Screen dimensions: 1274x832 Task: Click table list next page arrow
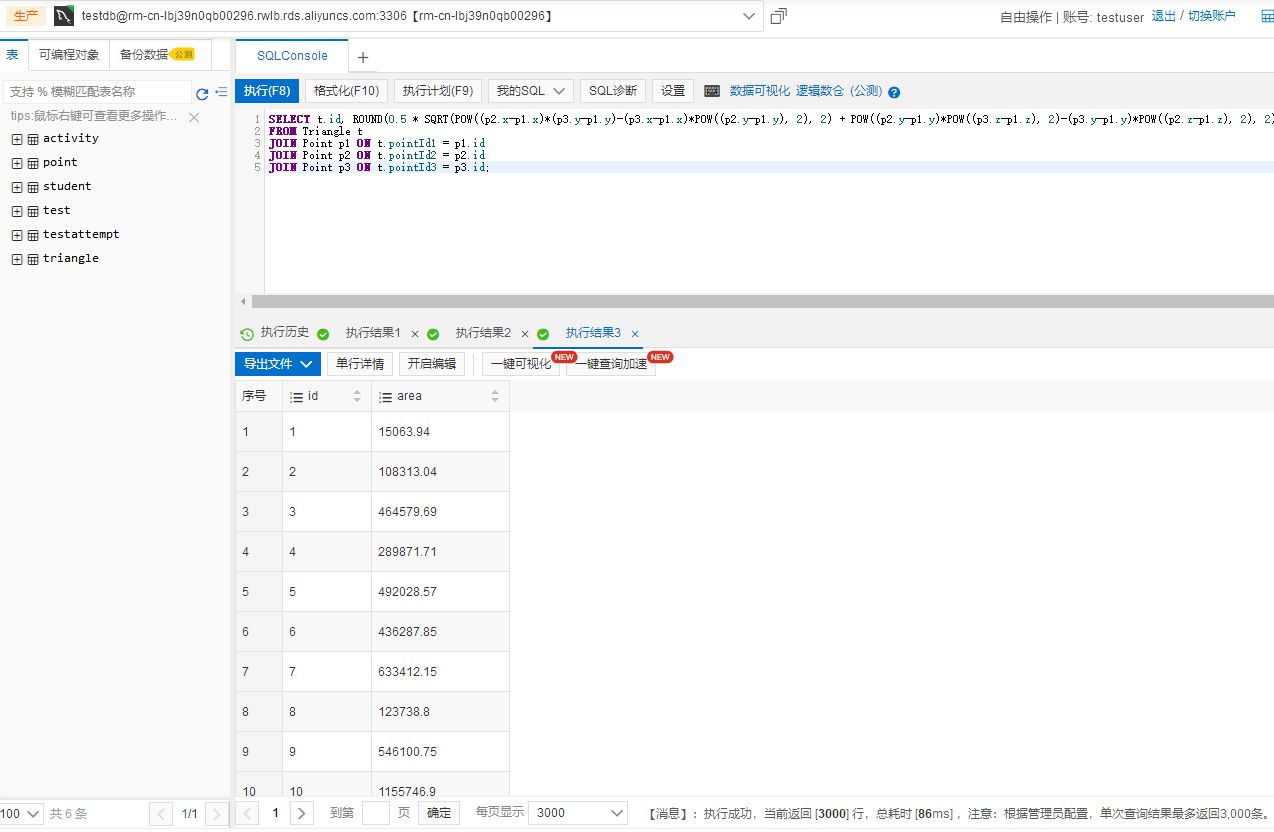[217, 814]
